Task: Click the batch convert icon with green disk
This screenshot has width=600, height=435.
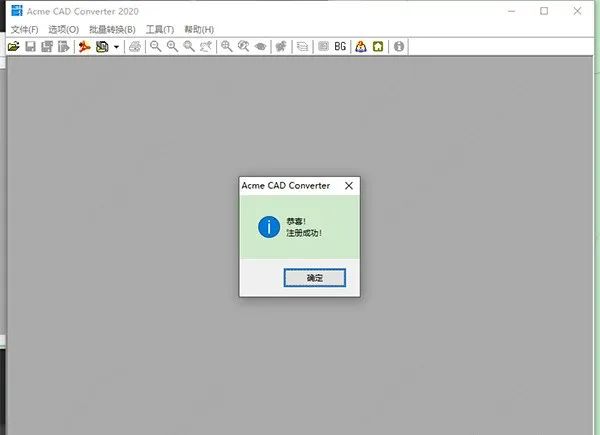Action: (102, 47)
